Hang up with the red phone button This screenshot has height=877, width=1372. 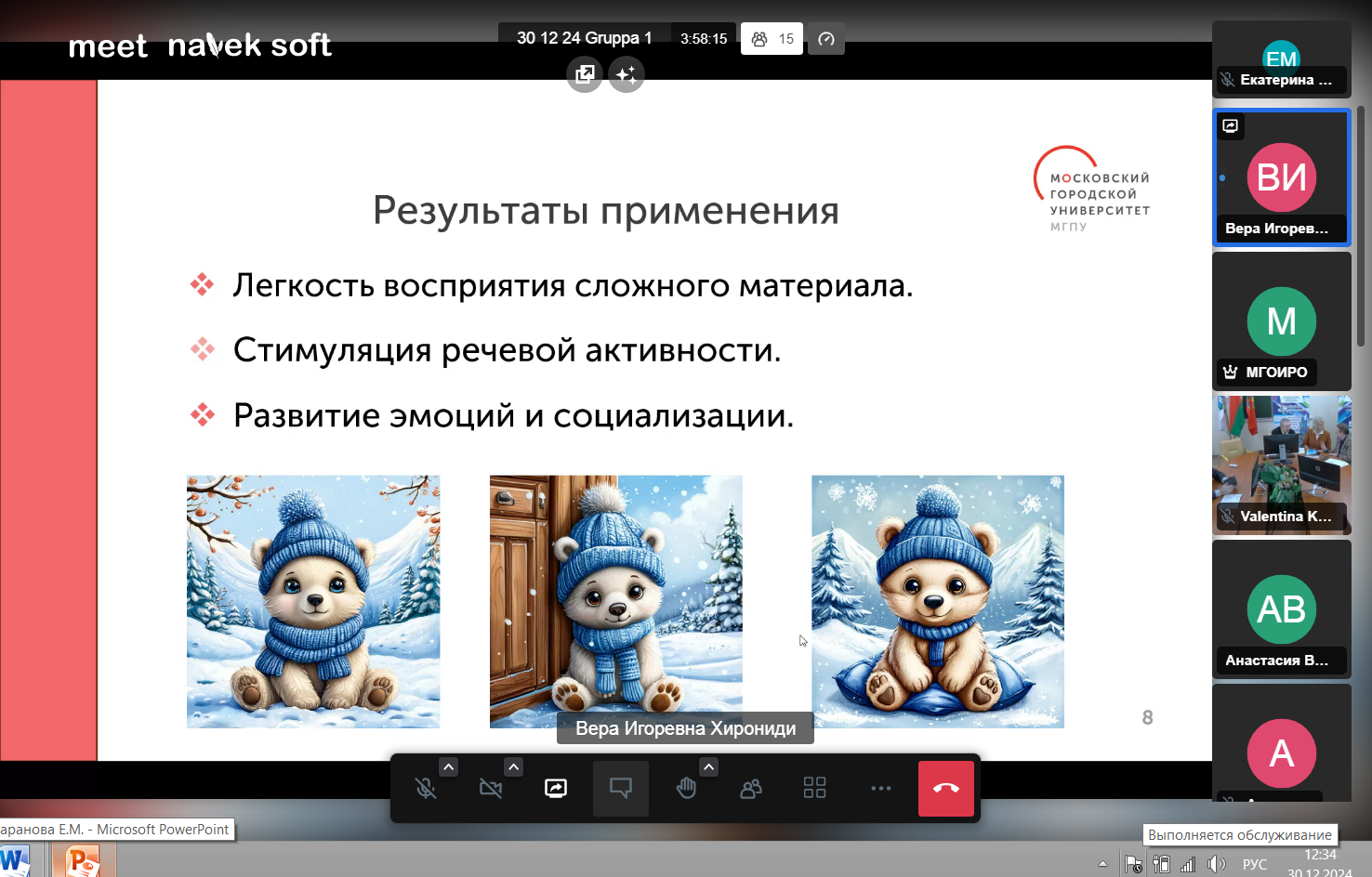pyautogui.click(x=945, y=789)
